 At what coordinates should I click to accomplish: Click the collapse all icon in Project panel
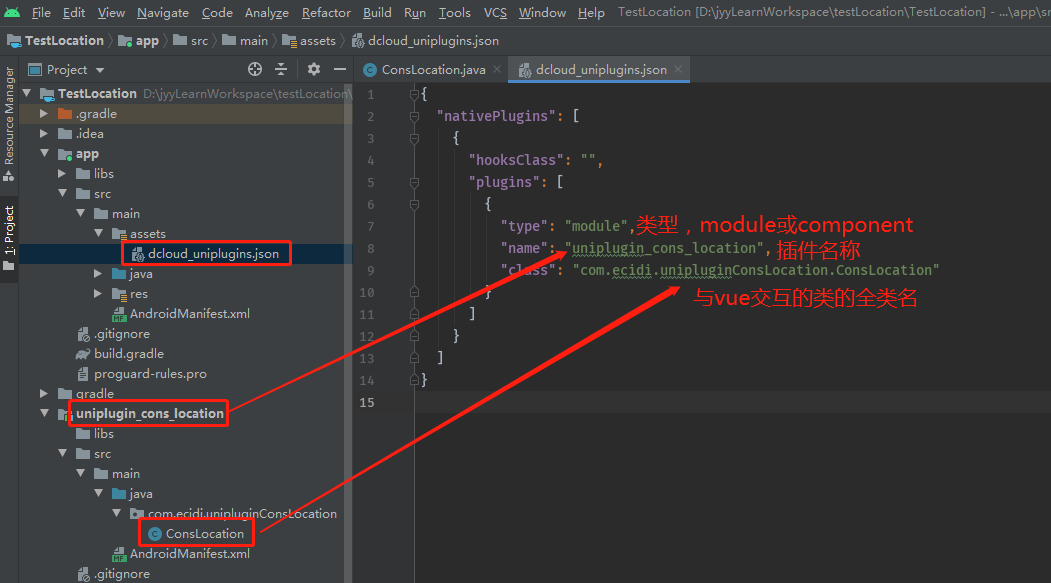(282, 69)
